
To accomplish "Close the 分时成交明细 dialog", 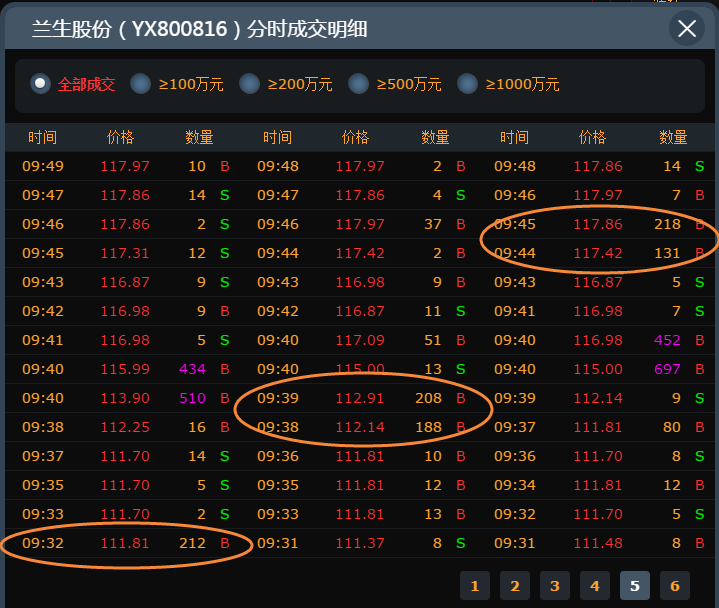I will [686, 29].
